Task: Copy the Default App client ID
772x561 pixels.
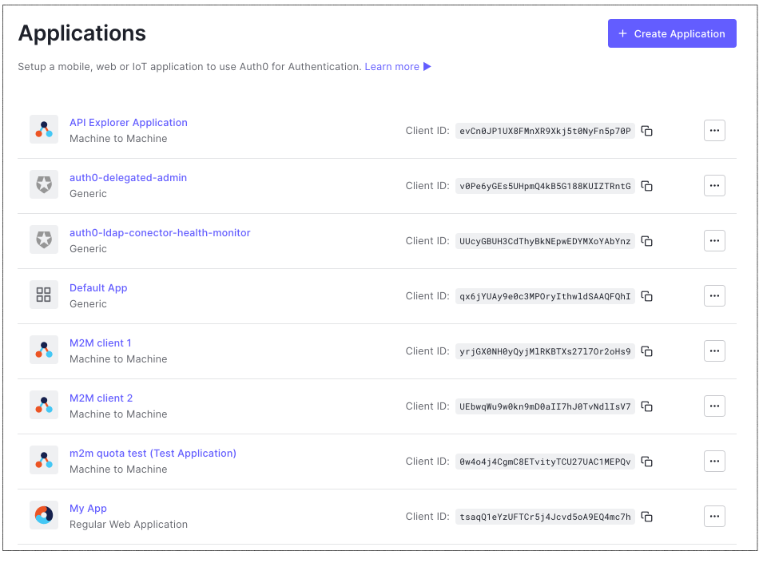Action: pyautogui.click(x=647, y=296)
